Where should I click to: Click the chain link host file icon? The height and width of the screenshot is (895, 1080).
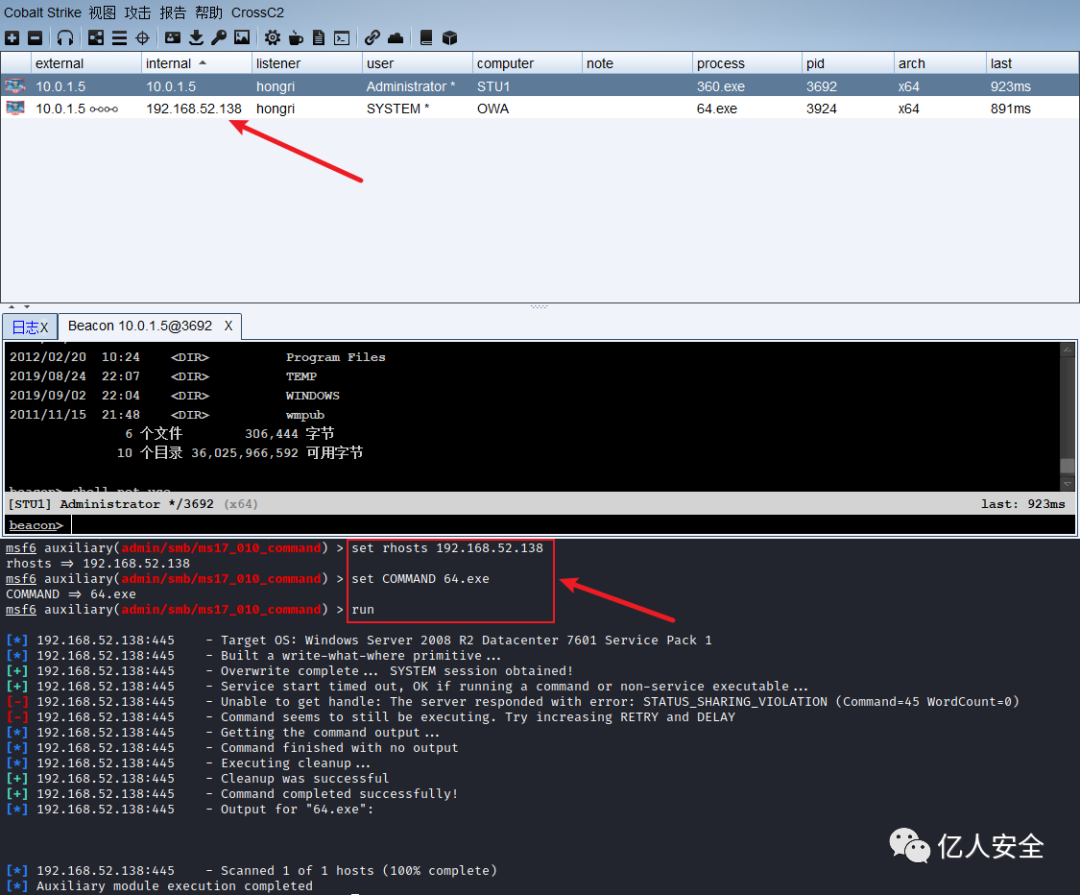click(373, 38)
